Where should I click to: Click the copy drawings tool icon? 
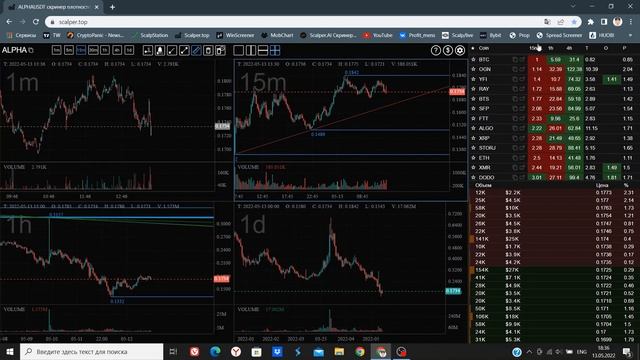point(220,50)
